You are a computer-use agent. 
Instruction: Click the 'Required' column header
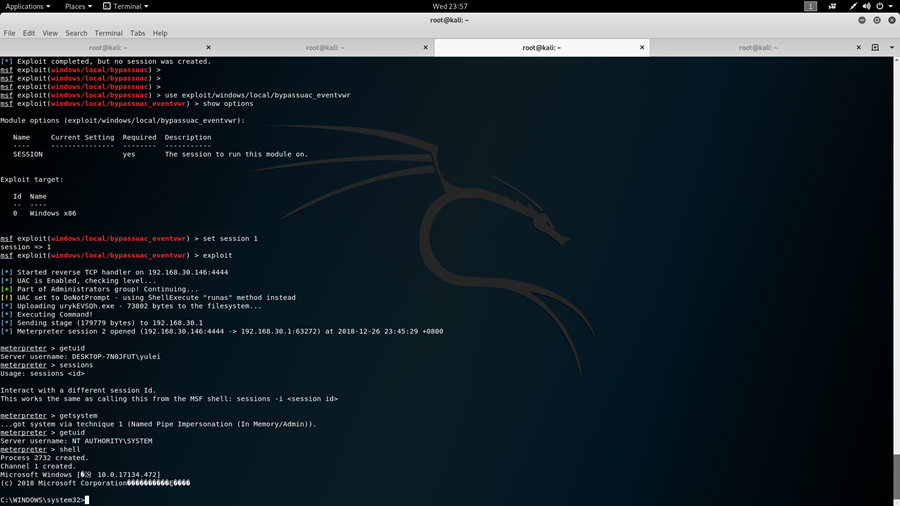point(139,138)
